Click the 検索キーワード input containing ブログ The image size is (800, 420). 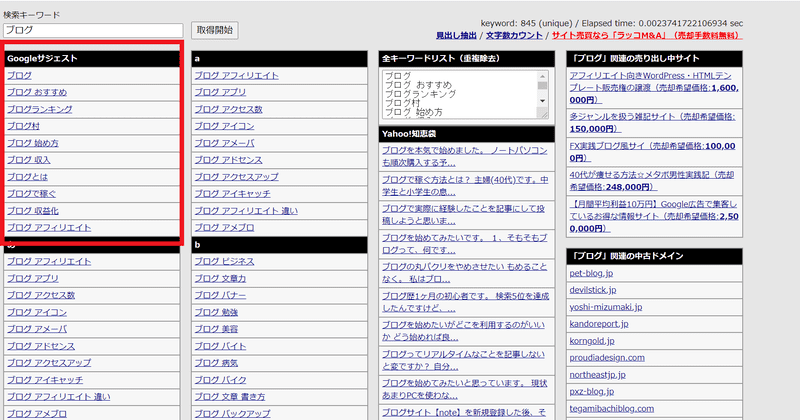pos(93,30)
